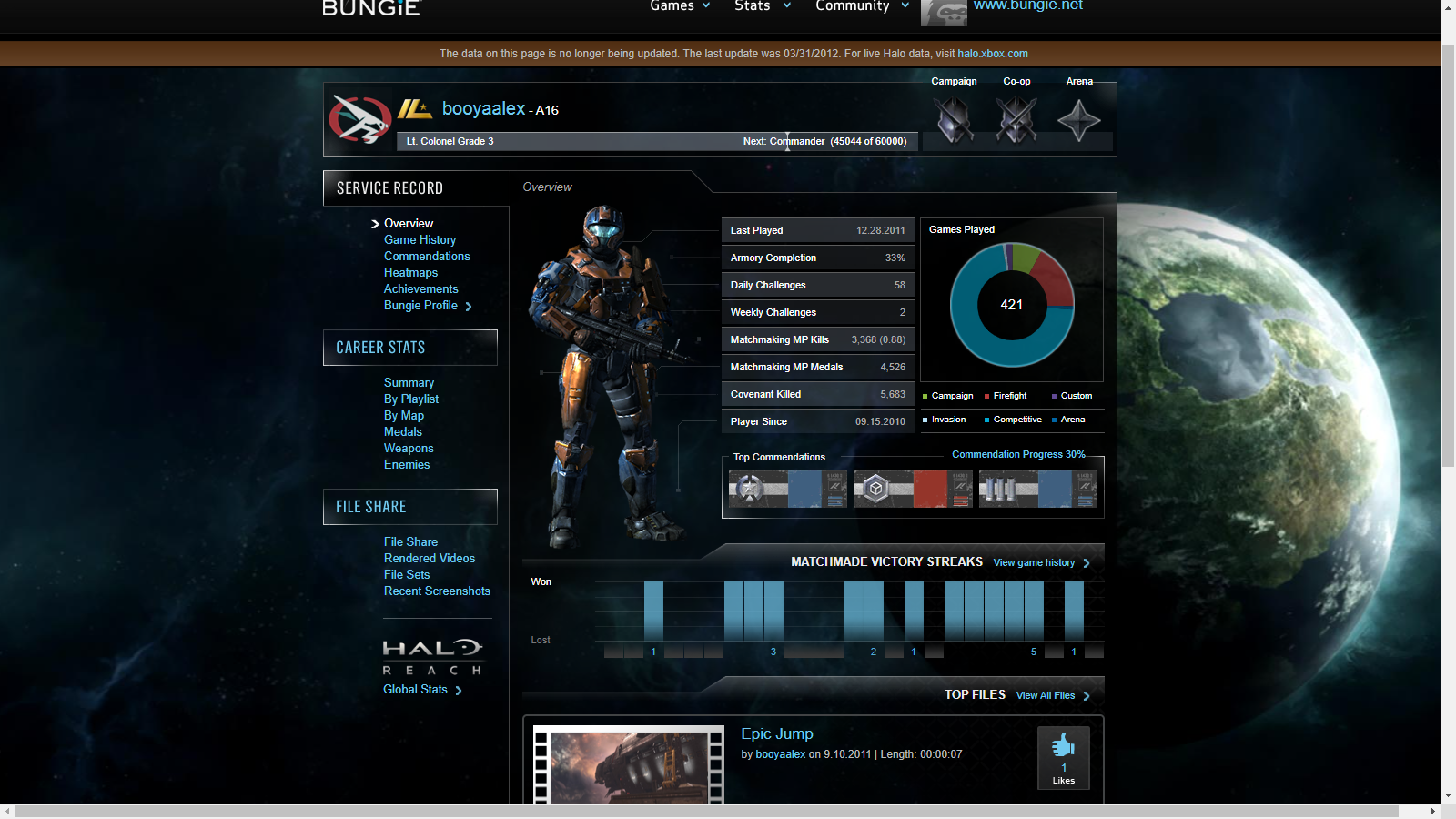Click the booyaalex gamertag heading
The width and height of the screenshot is (1456, 819).
483,108
